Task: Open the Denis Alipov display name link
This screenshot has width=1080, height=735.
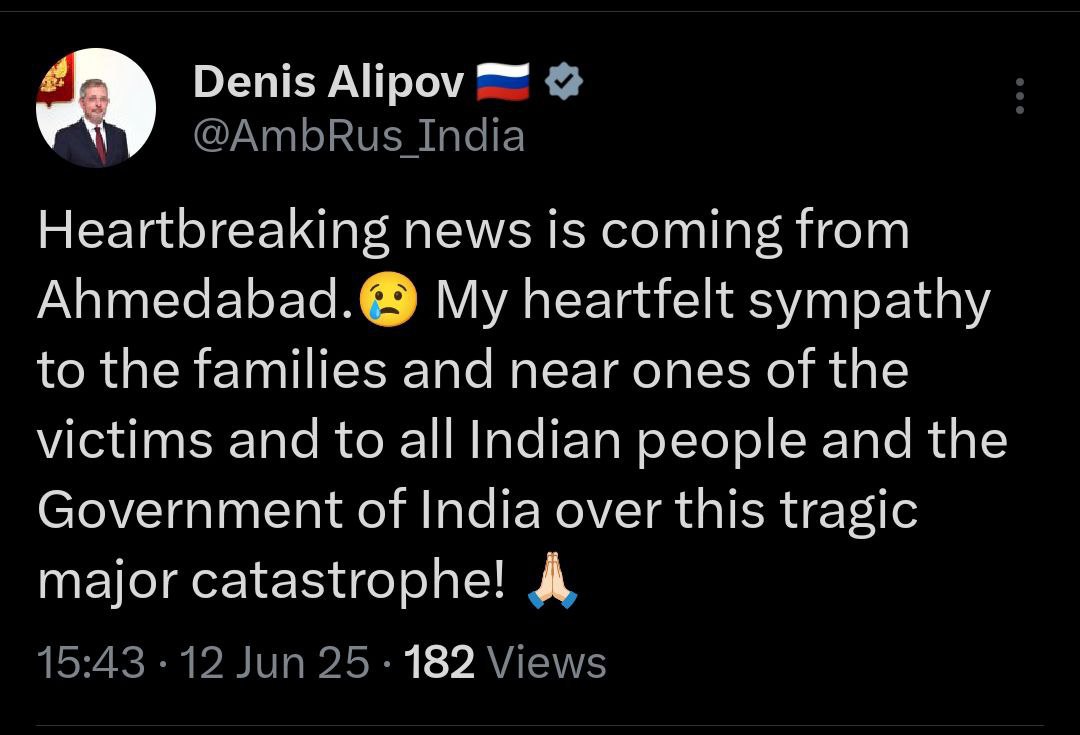Action: click(329, 82)
